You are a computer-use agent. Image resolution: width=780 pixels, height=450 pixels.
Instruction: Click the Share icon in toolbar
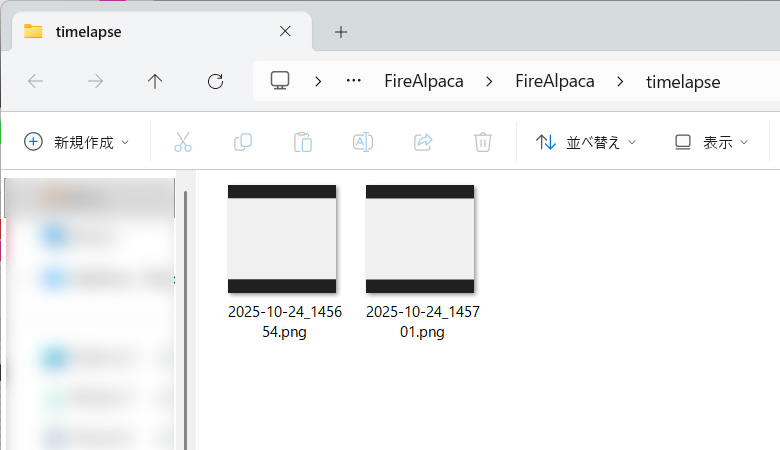422,142
